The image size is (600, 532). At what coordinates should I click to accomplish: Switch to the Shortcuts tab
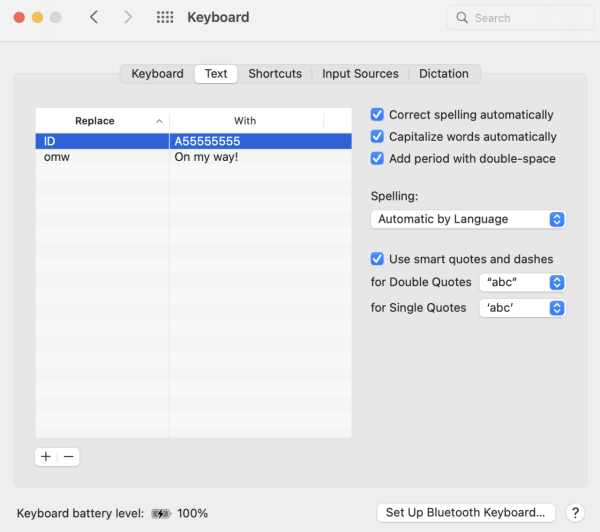275,74
